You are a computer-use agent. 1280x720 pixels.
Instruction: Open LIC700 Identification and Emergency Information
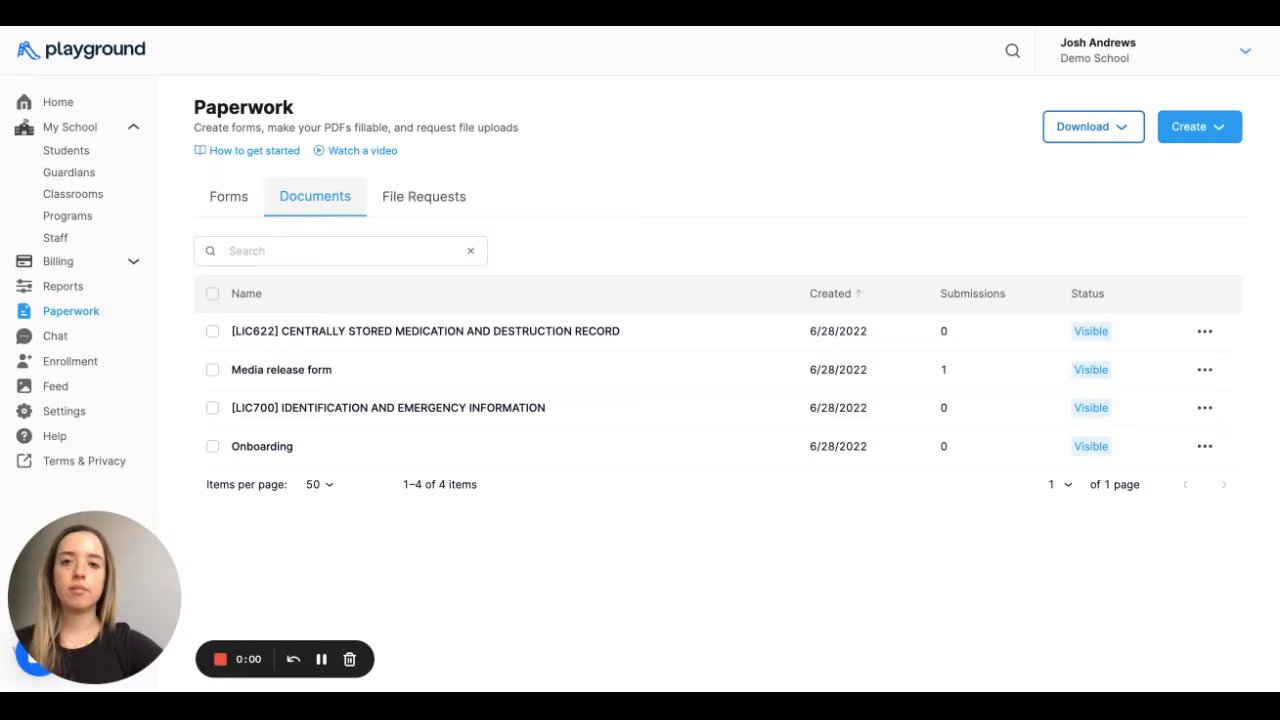point(388,408)
